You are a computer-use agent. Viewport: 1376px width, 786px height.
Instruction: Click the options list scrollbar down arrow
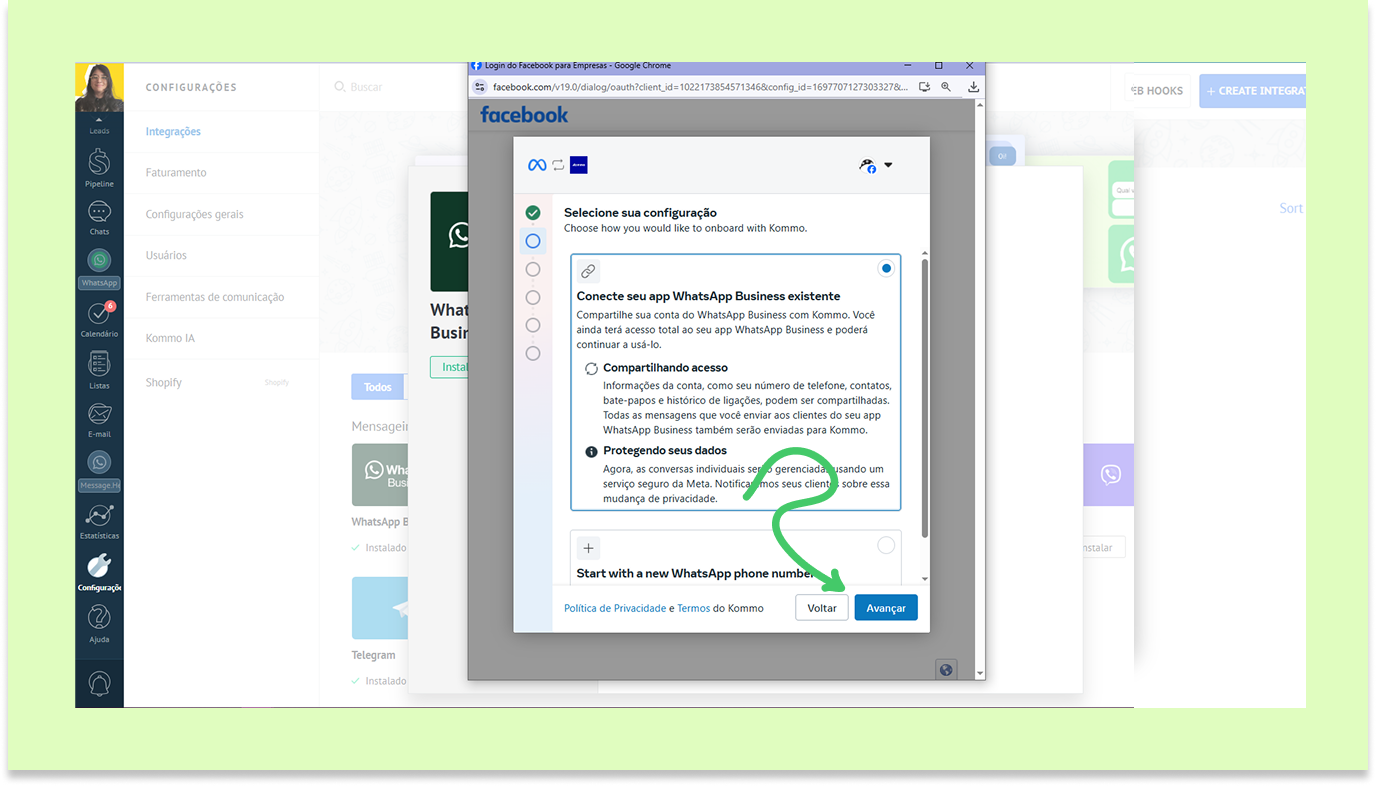tap(925, 579)
